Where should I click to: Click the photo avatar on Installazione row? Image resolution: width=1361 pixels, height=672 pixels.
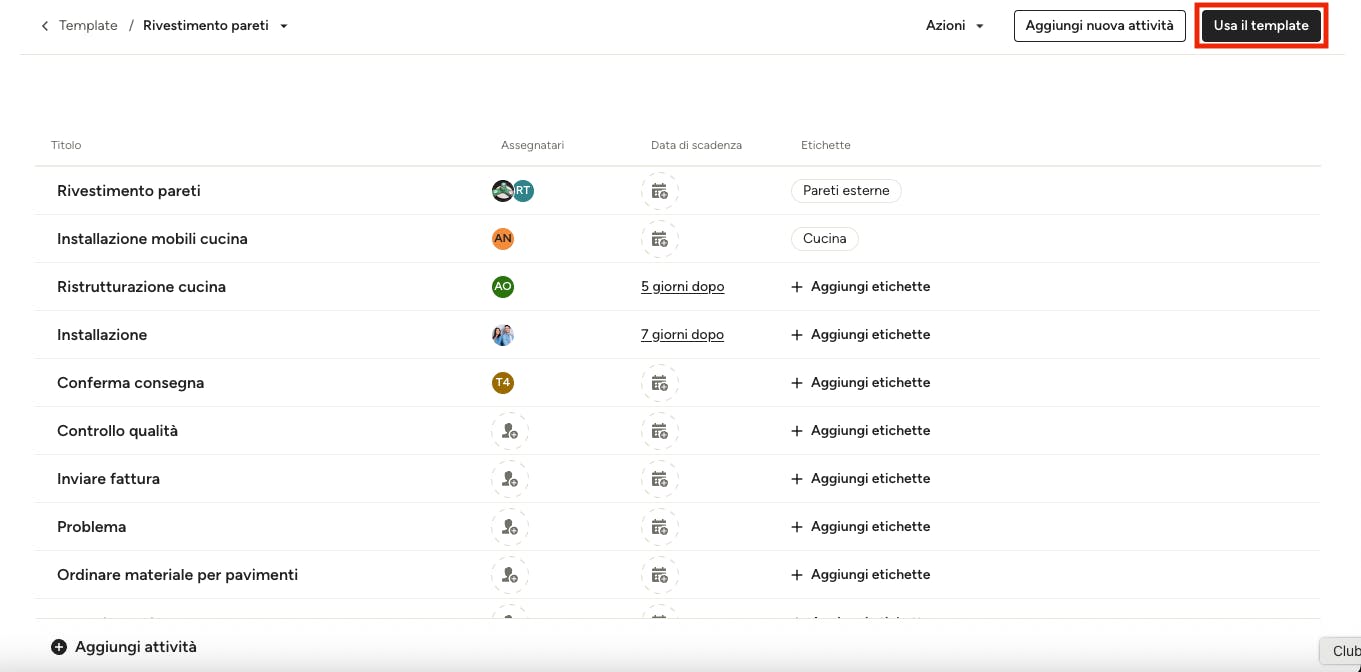pos(503,335)
